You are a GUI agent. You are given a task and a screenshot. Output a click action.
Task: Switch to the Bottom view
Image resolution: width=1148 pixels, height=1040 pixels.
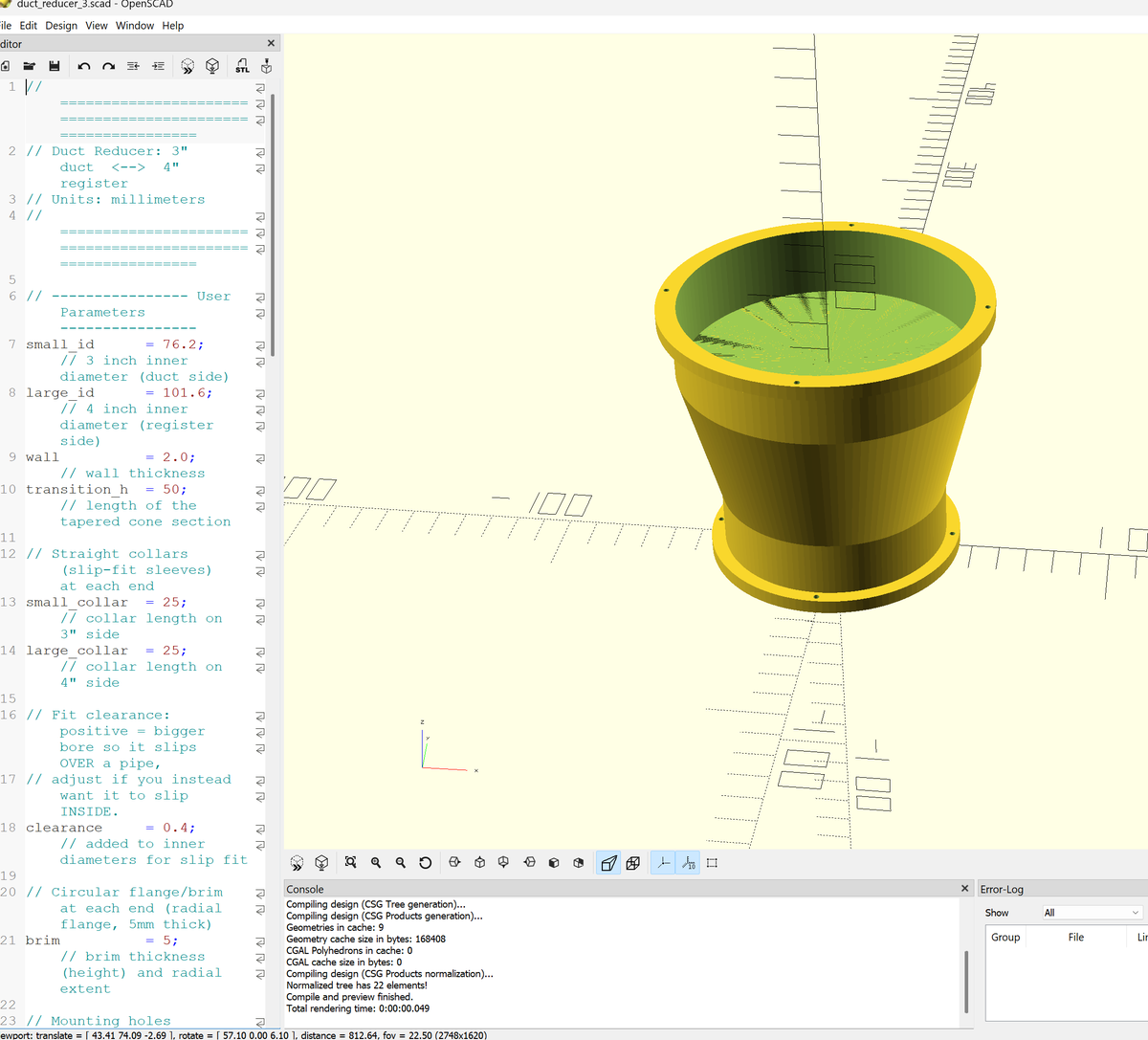pos(504,863)
